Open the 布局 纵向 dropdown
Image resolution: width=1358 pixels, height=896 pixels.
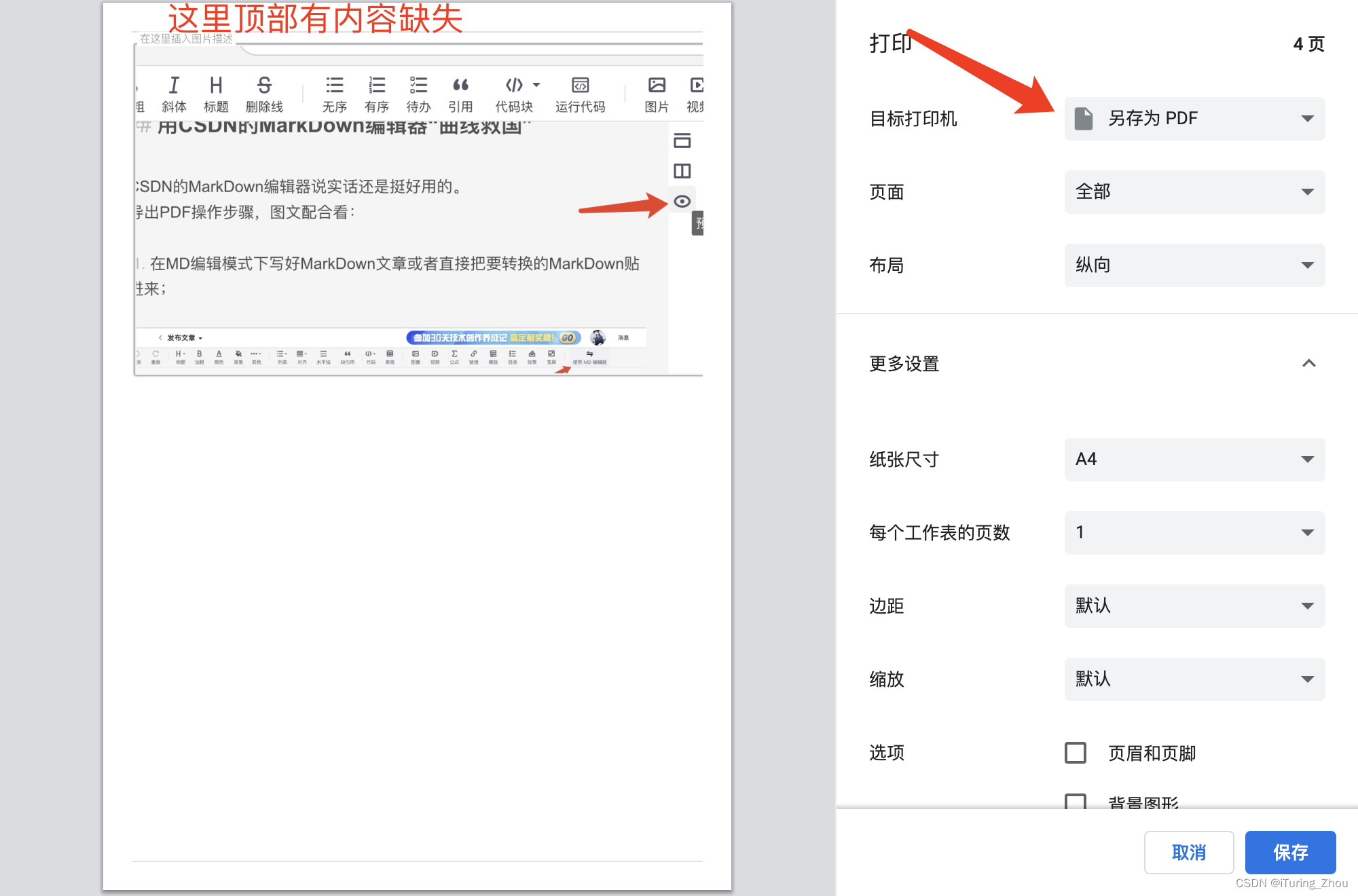click(x=1194, y=265)
